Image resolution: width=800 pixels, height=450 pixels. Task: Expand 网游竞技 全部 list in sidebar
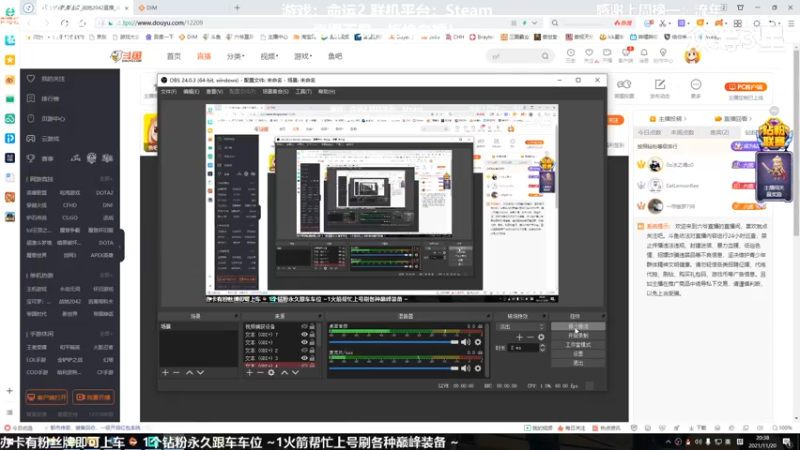106,179
